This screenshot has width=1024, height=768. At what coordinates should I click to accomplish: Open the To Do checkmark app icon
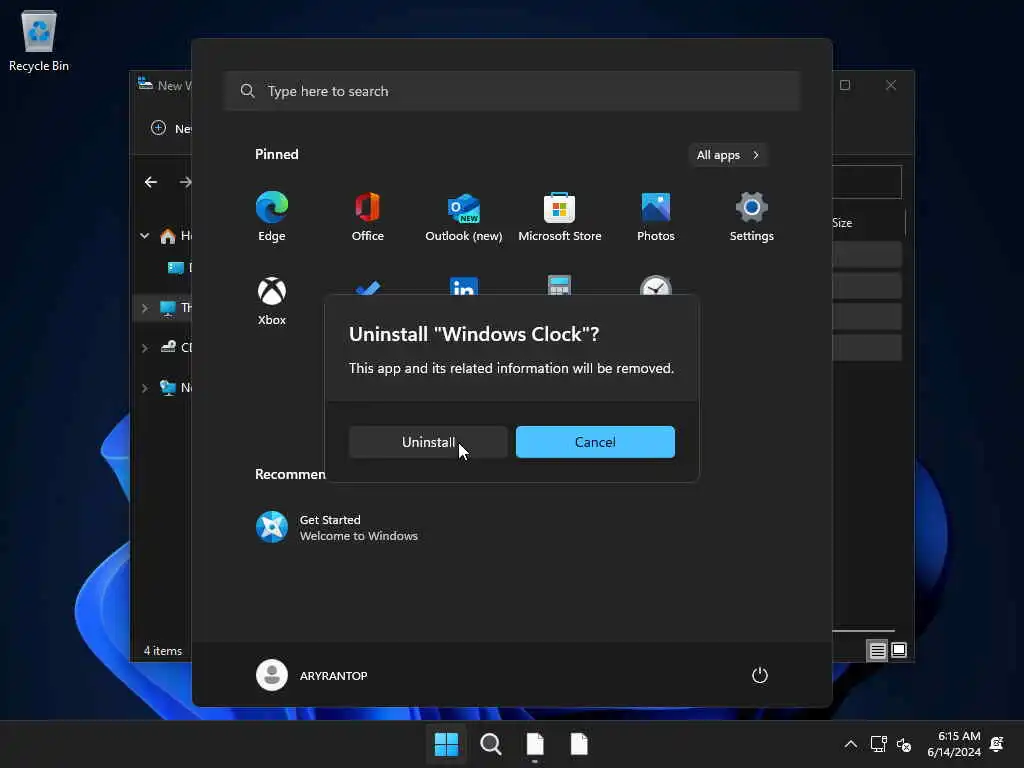tap(368, 287)
